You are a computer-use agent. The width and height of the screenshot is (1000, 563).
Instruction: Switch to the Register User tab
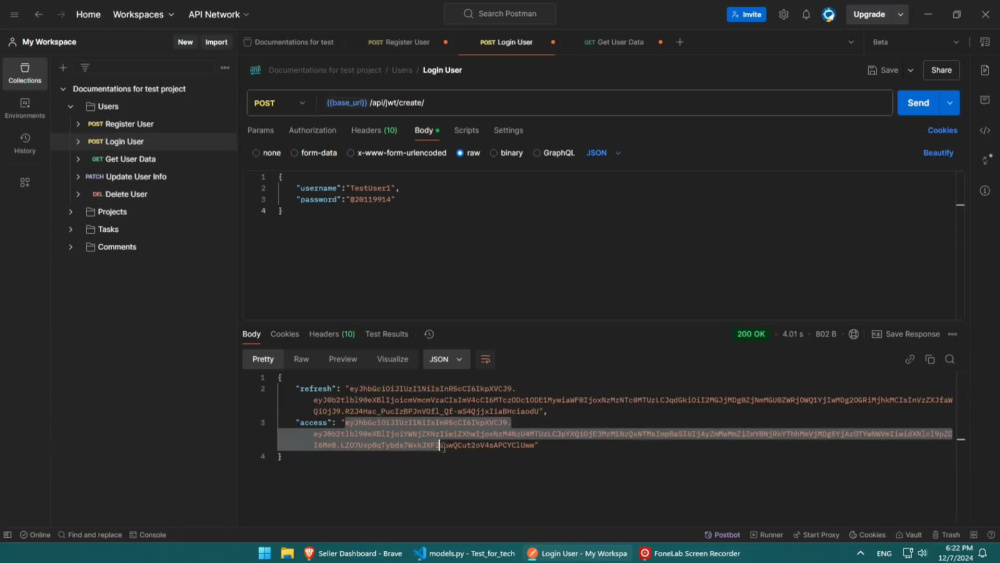pos(399,42)
